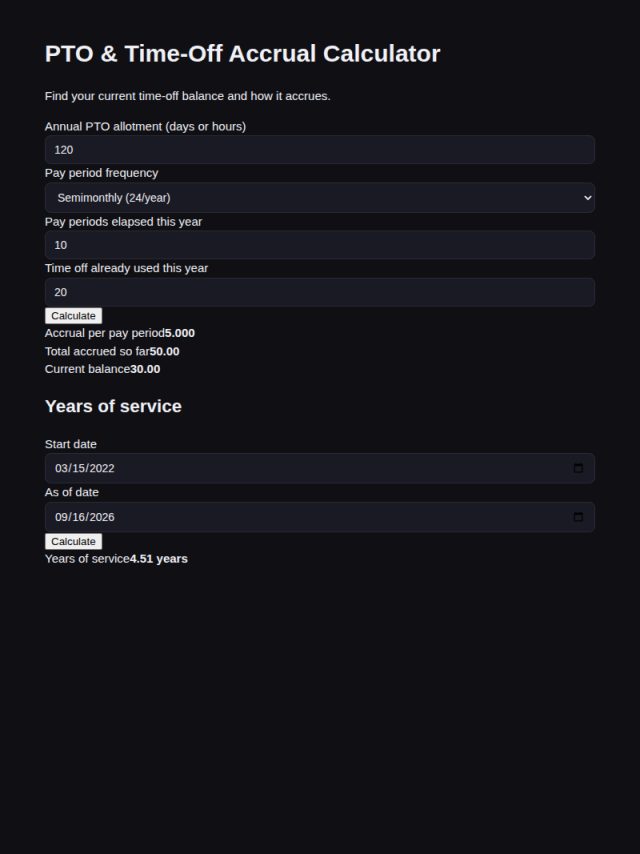This screenshot has width=640, height=854.
Task: Click Calculate below Time off already used
Action: click(74, 316)
